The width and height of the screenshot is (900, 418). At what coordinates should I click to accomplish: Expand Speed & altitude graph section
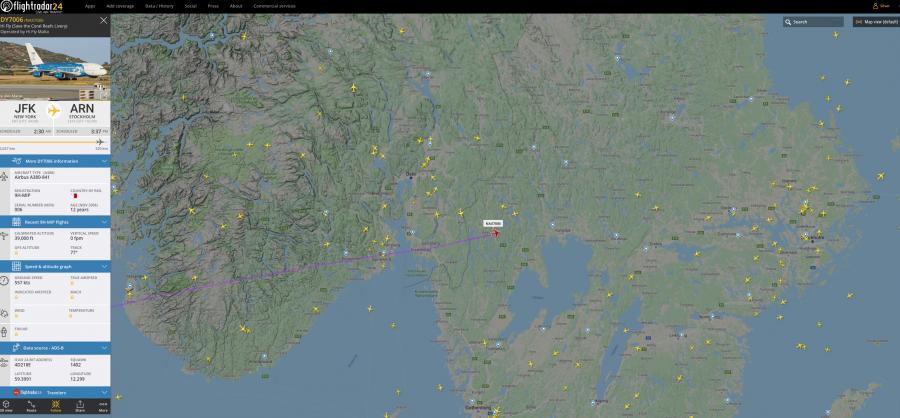[55, 266]
